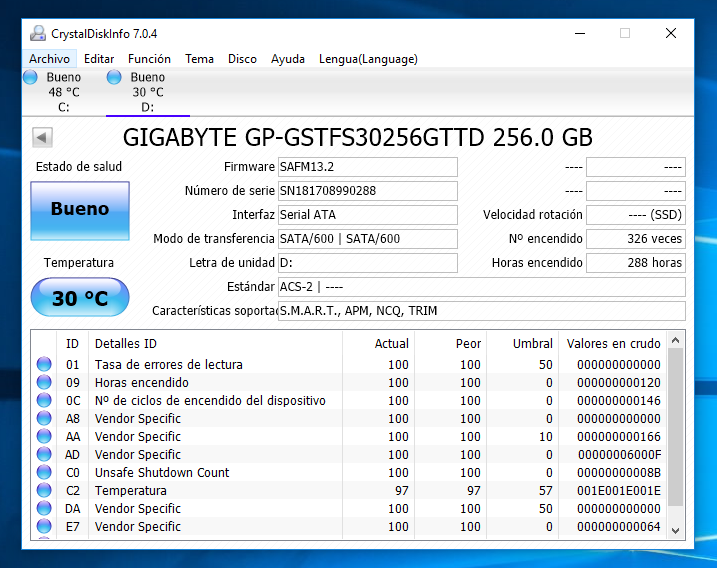Open the Disco menu
Image resolution: width=717 pixels, height=568 pixels.
click(x=242, y=59)
